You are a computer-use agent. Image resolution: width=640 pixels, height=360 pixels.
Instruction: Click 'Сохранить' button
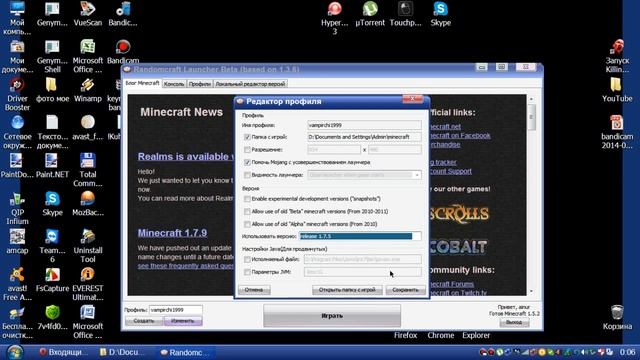pyautogui.click(x=405, y=290)
